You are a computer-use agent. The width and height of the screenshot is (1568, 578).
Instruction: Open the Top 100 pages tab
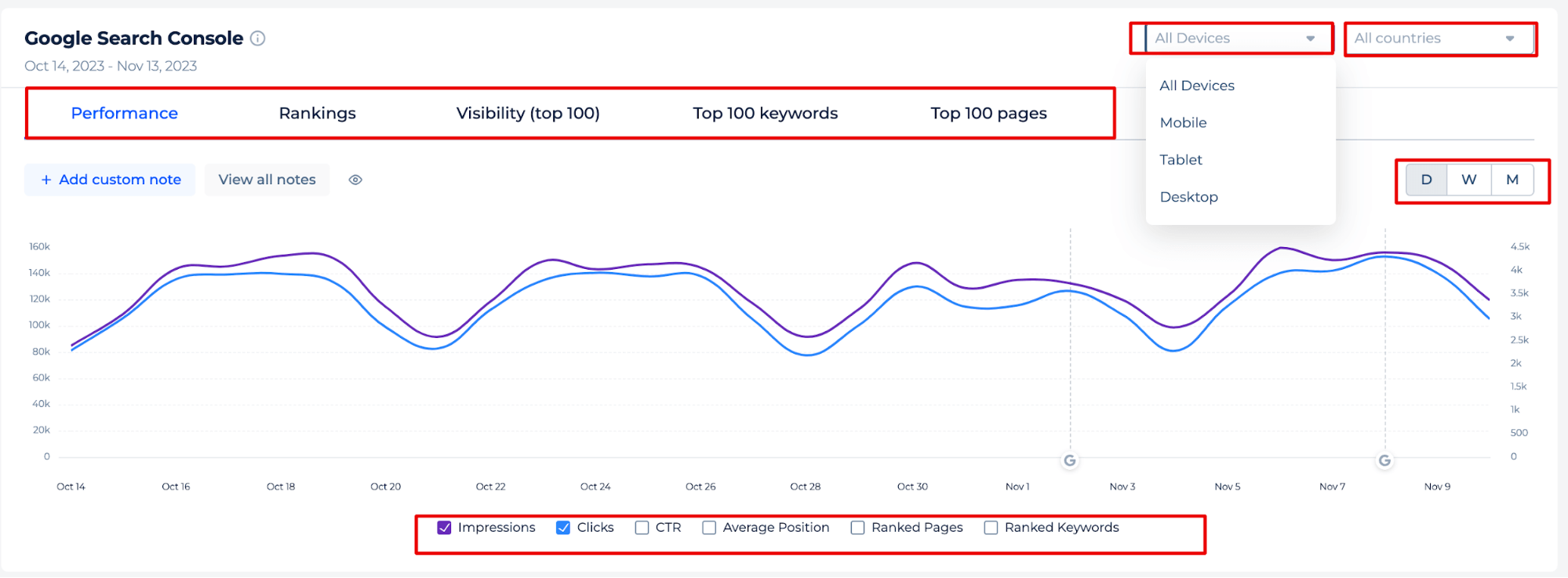988,113
